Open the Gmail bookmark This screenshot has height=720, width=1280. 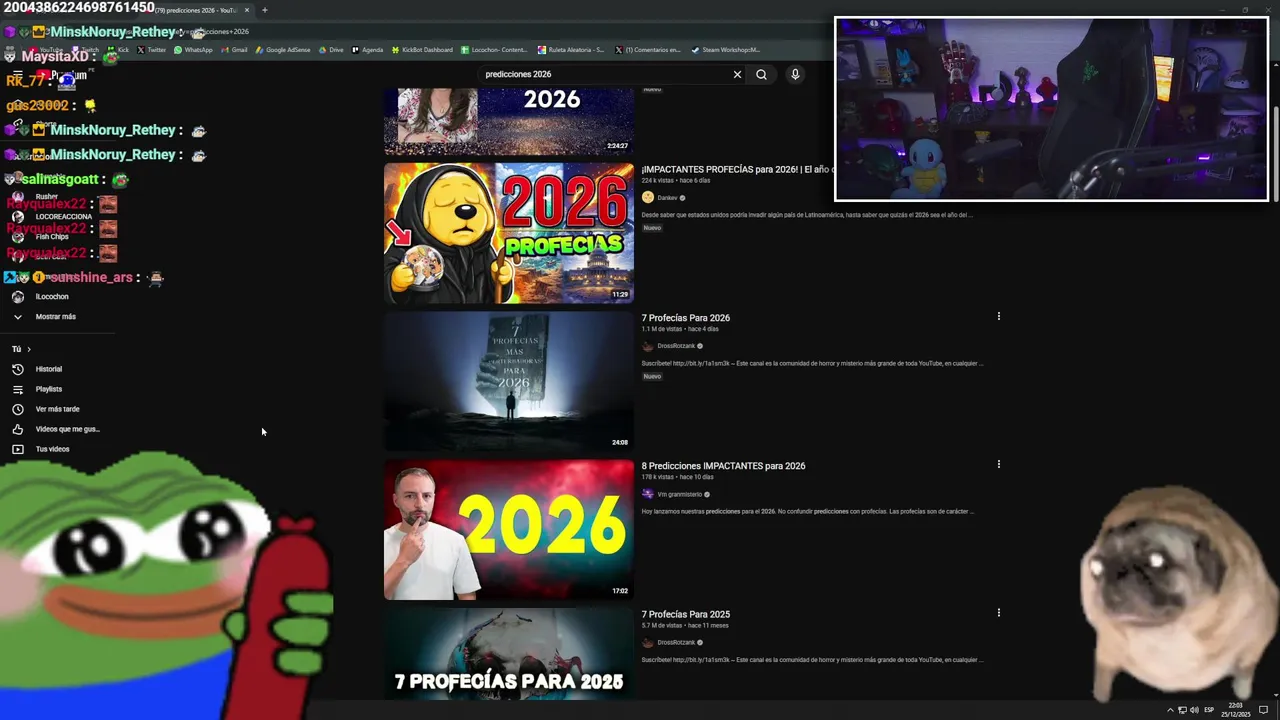tap(234, 49)
